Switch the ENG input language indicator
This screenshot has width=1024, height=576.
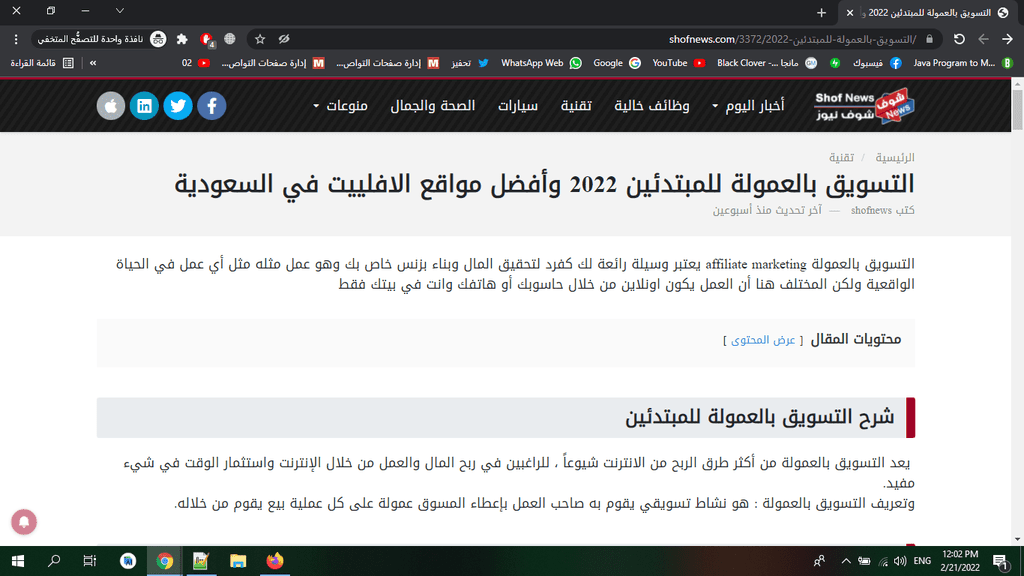pos(922,561)
